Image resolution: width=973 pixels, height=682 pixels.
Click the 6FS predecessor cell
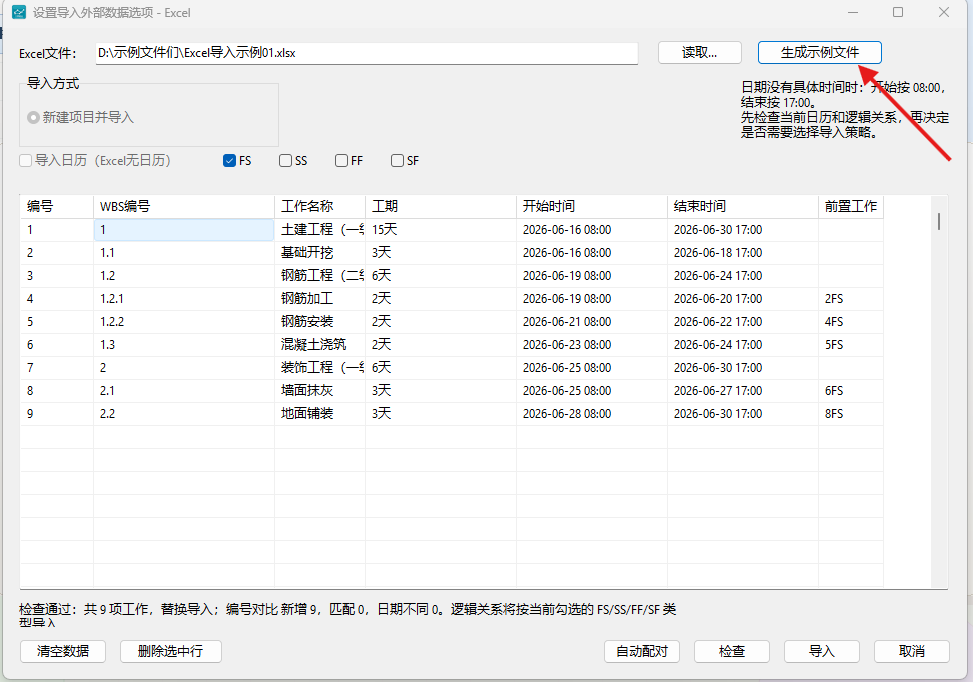tap(851, 390)
